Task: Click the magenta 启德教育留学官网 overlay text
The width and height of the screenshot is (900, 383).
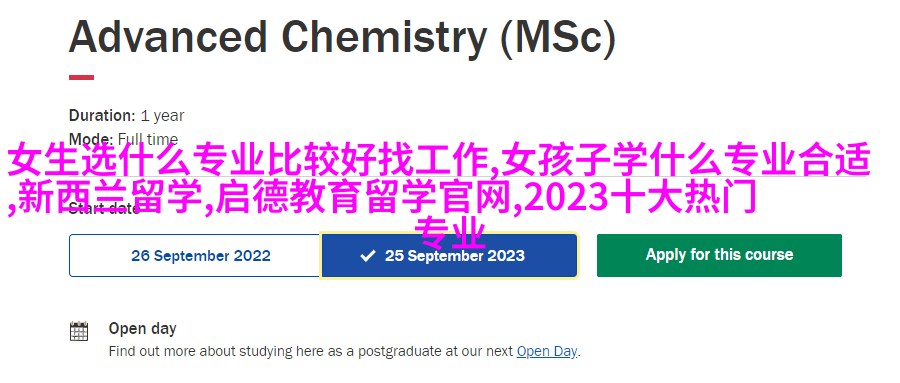Action: (x=362, y=198)
